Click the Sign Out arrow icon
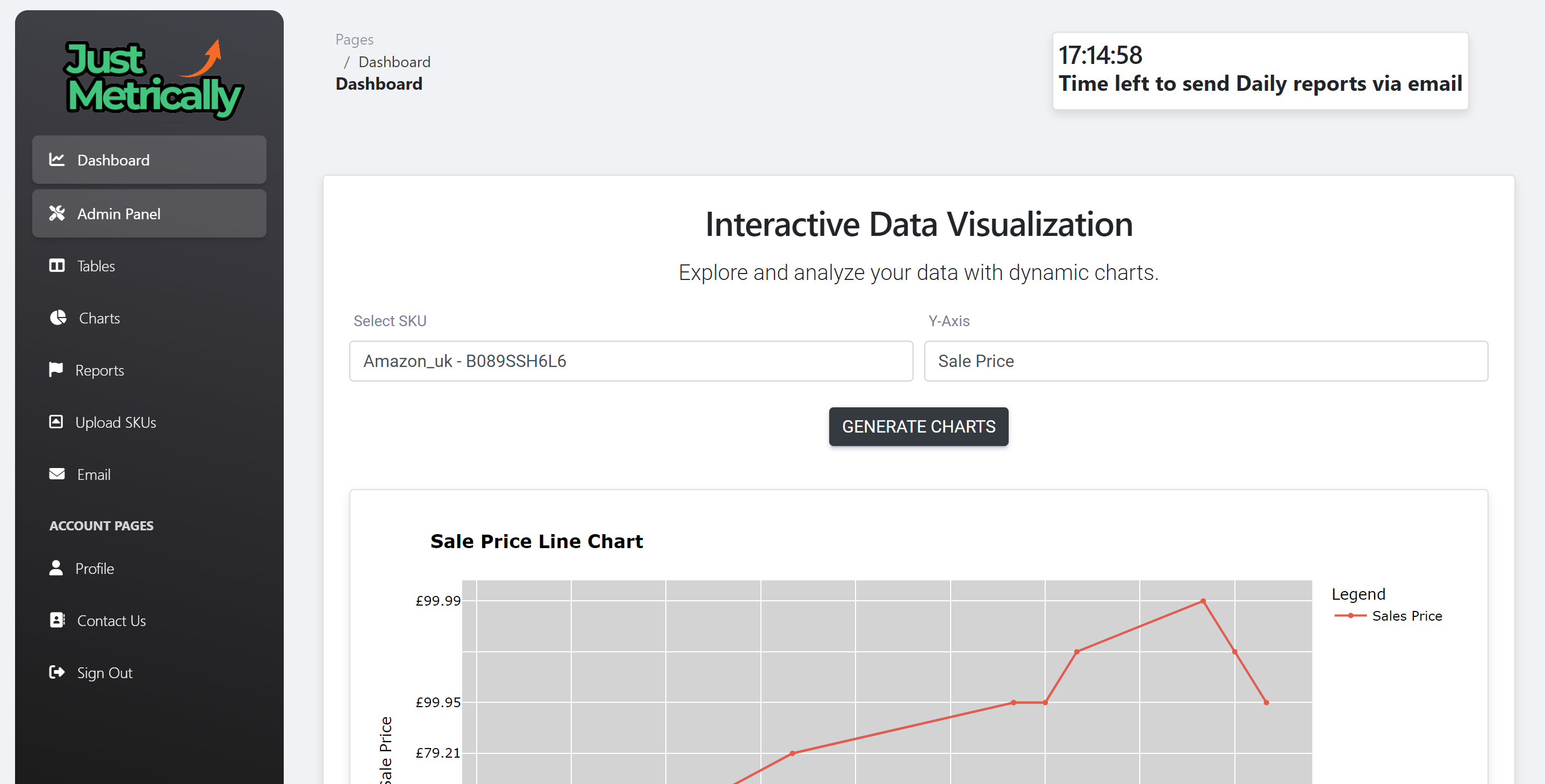The image size is (1545, 784). pos(57,672)
